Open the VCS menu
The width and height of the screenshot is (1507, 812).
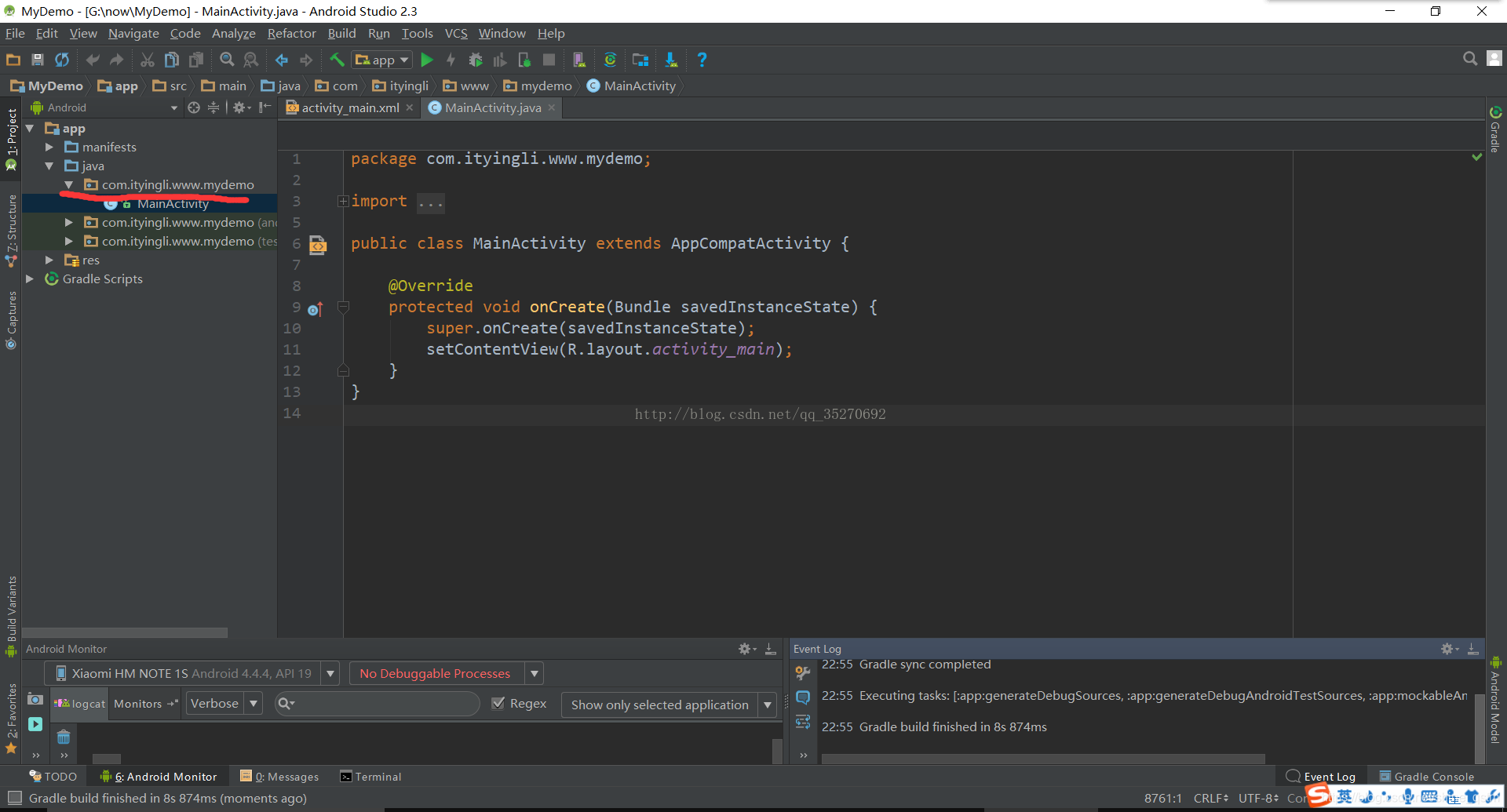[x=456, y=33]
